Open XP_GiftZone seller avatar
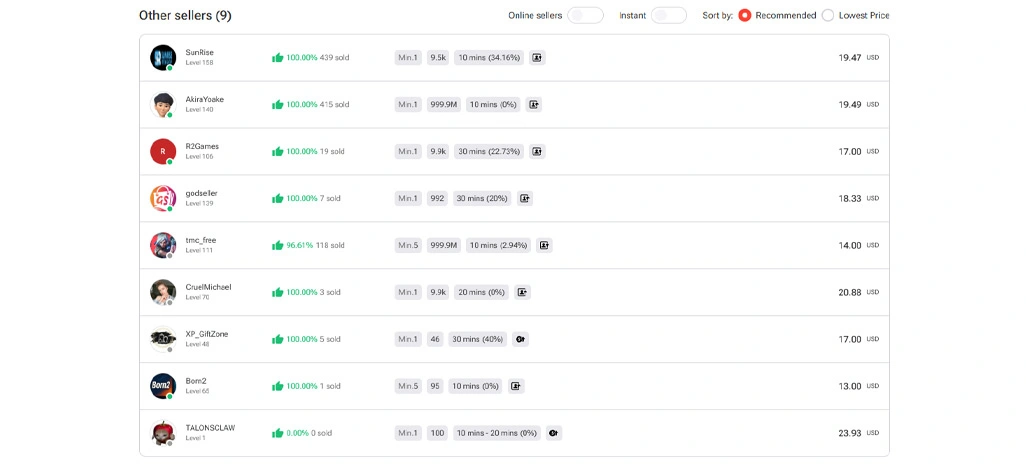Viewport: 1026px width, 466px height. click(163, 339)
